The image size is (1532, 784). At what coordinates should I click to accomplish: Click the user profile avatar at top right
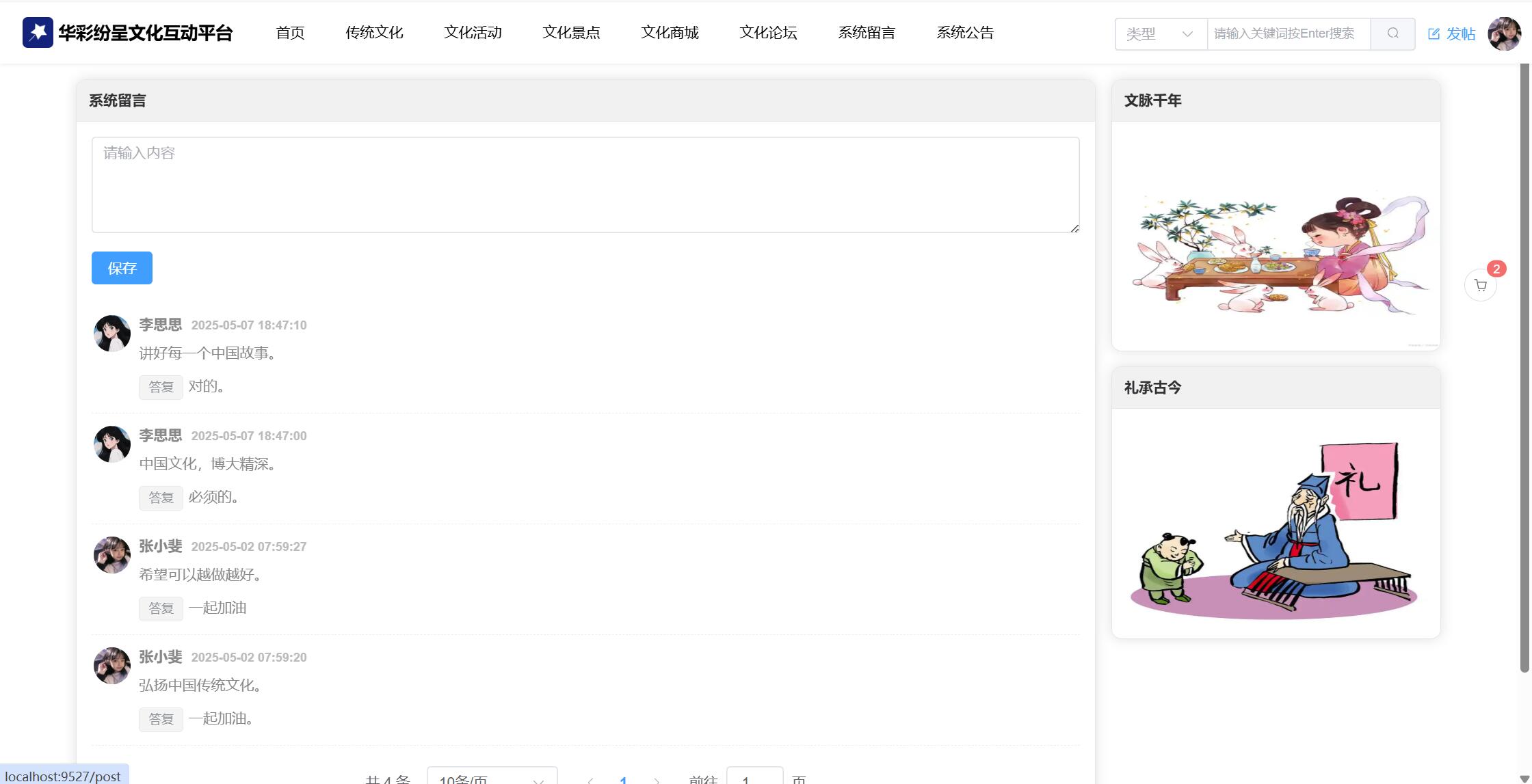point(1503,33)
